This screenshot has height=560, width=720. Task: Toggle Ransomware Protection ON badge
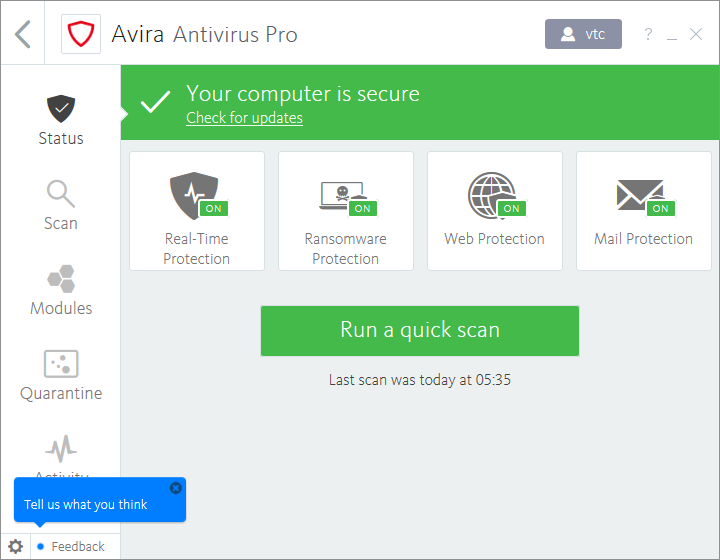(x=362, y=209)
